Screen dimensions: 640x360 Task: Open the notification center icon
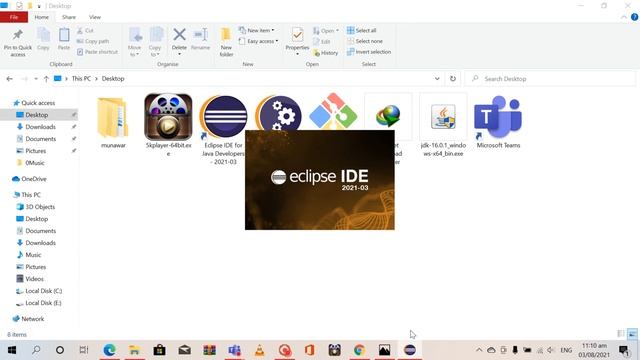coord(624,350)
